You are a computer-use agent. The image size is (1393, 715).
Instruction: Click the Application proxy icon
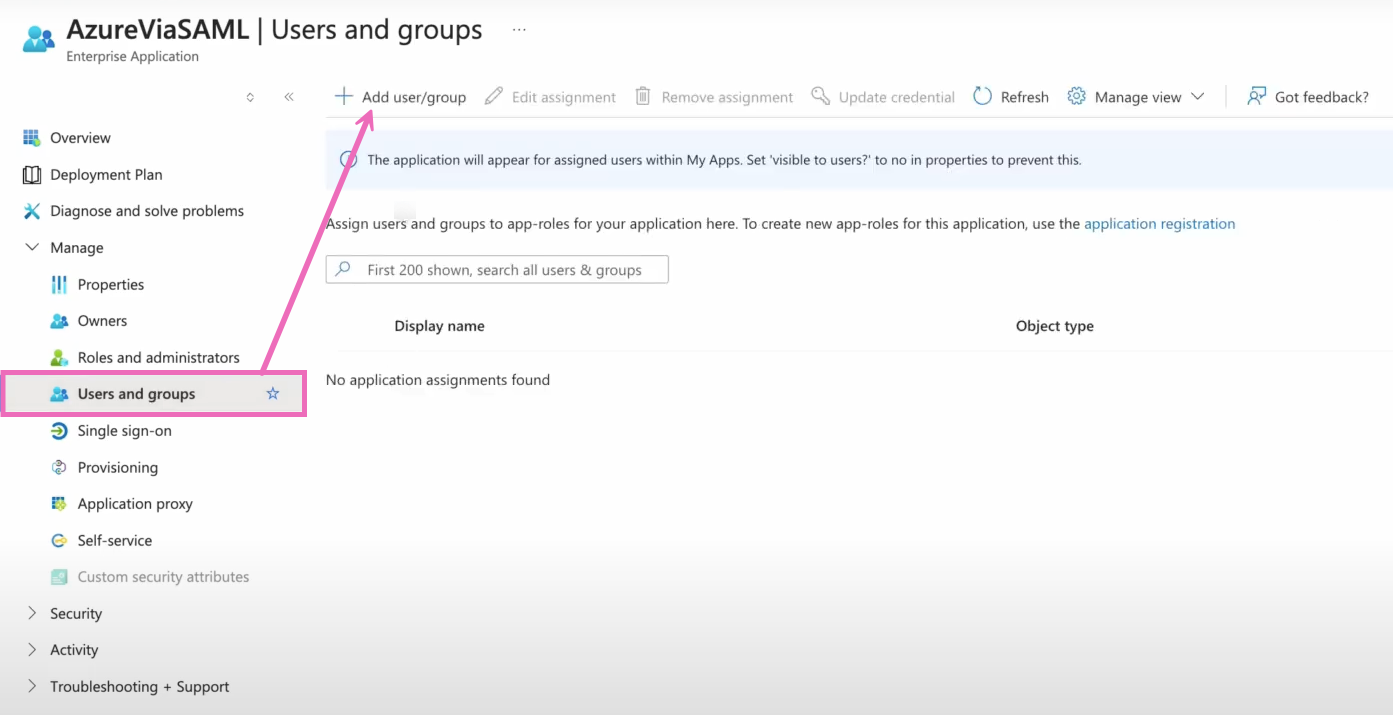coord(59,504)
